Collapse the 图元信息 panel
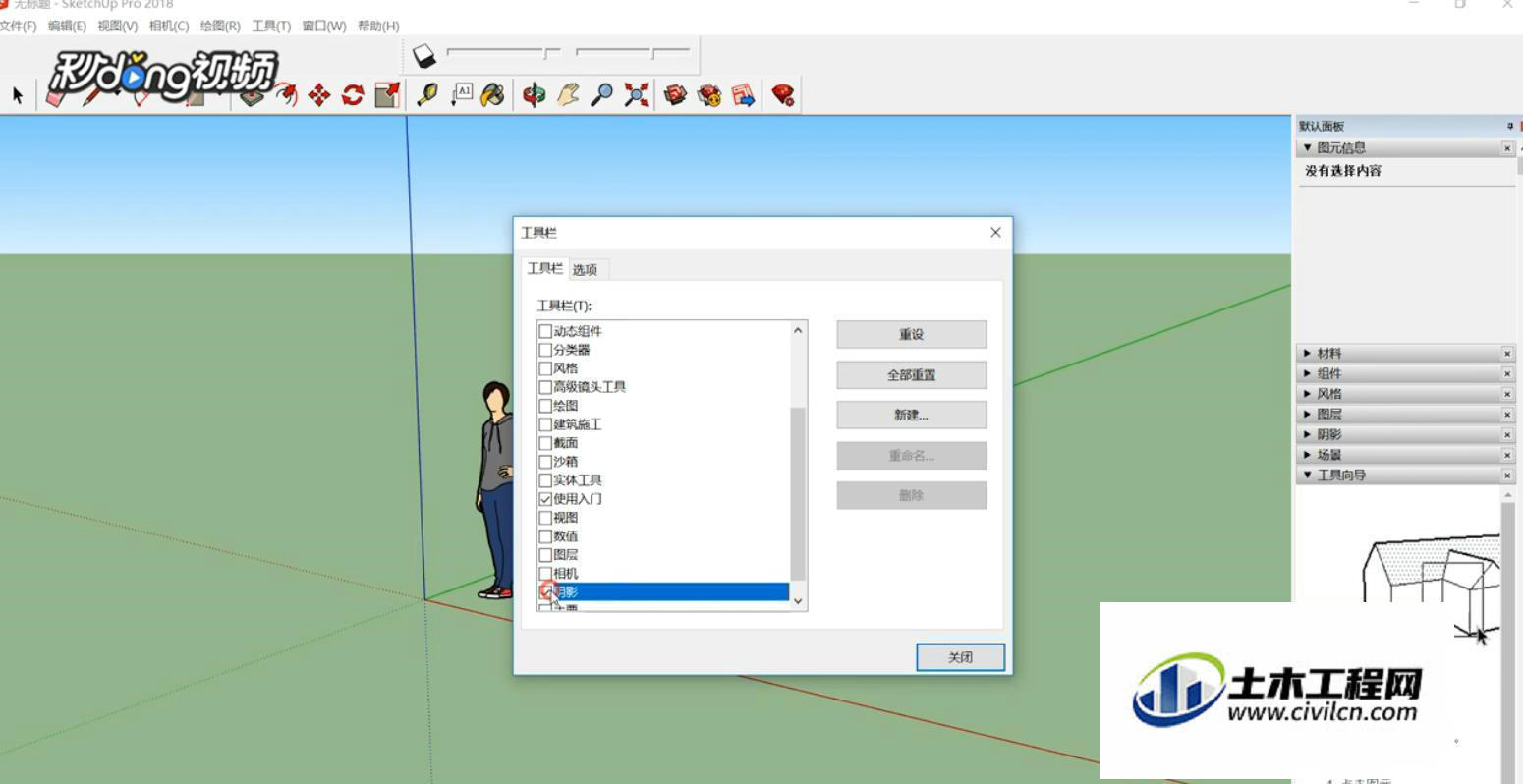The height and width of the screenshot is (784, 1523). point(1307,147)
